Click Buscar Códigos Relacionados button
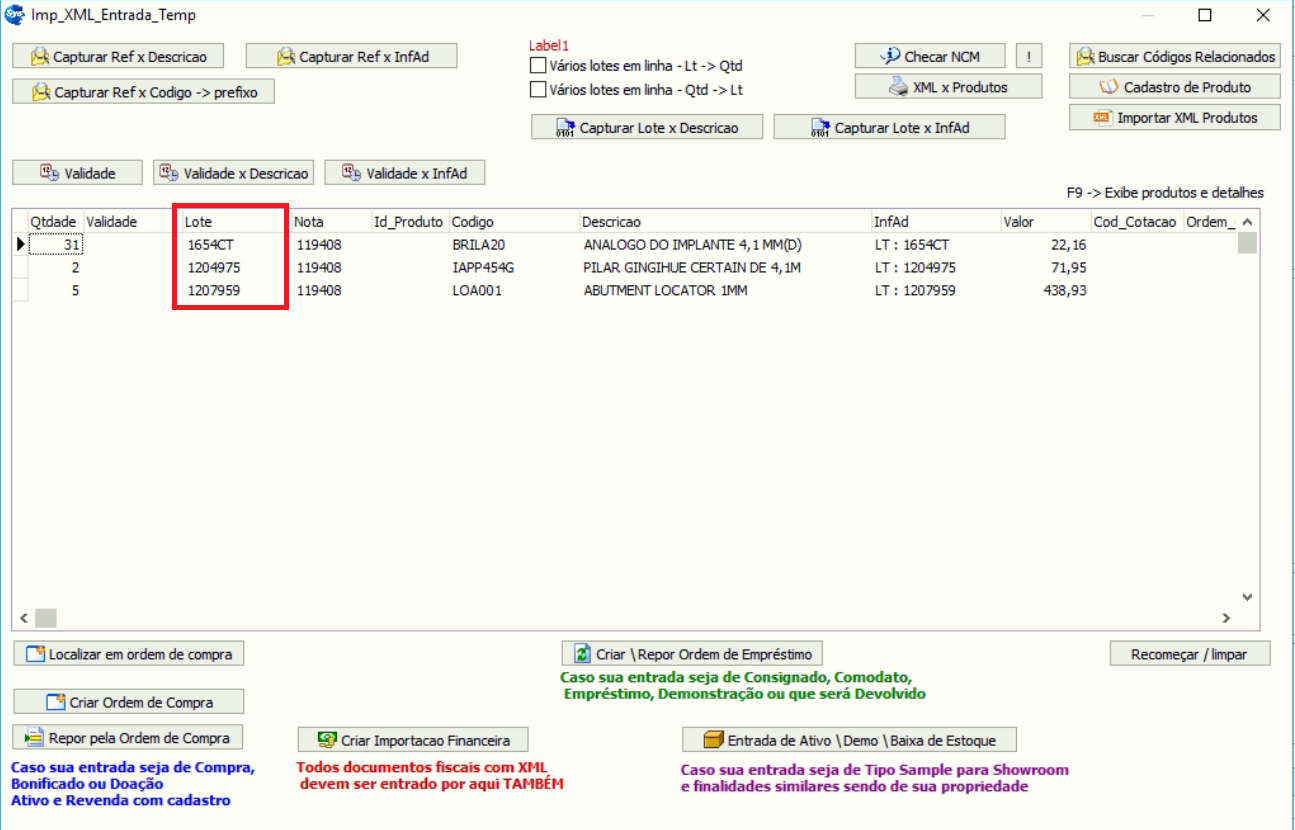The width and height of the screenshot is (1295, 830). coord(1174,56)
